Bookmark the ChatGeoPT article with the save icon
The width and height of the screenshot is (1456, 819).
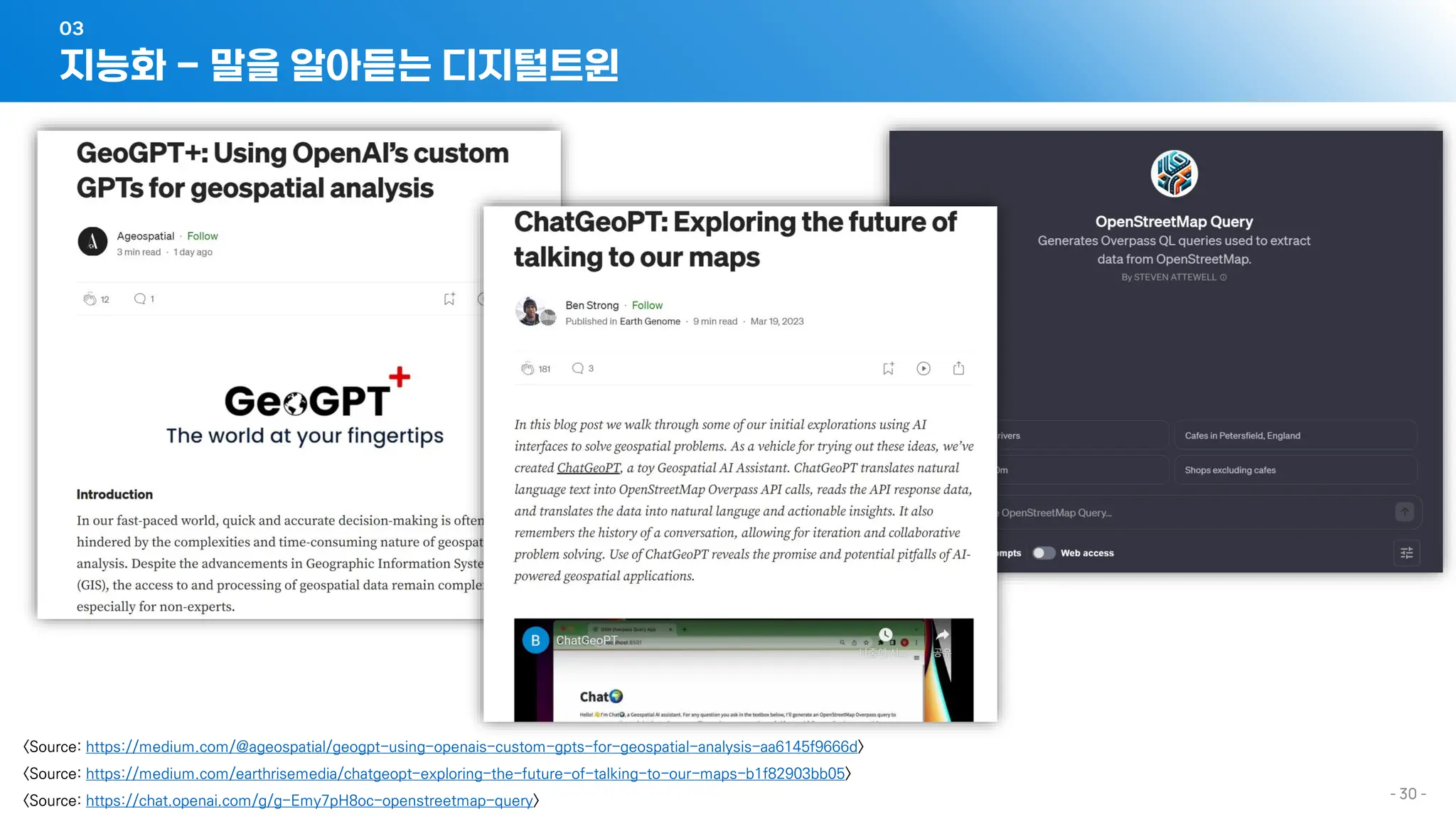[889, 368]
